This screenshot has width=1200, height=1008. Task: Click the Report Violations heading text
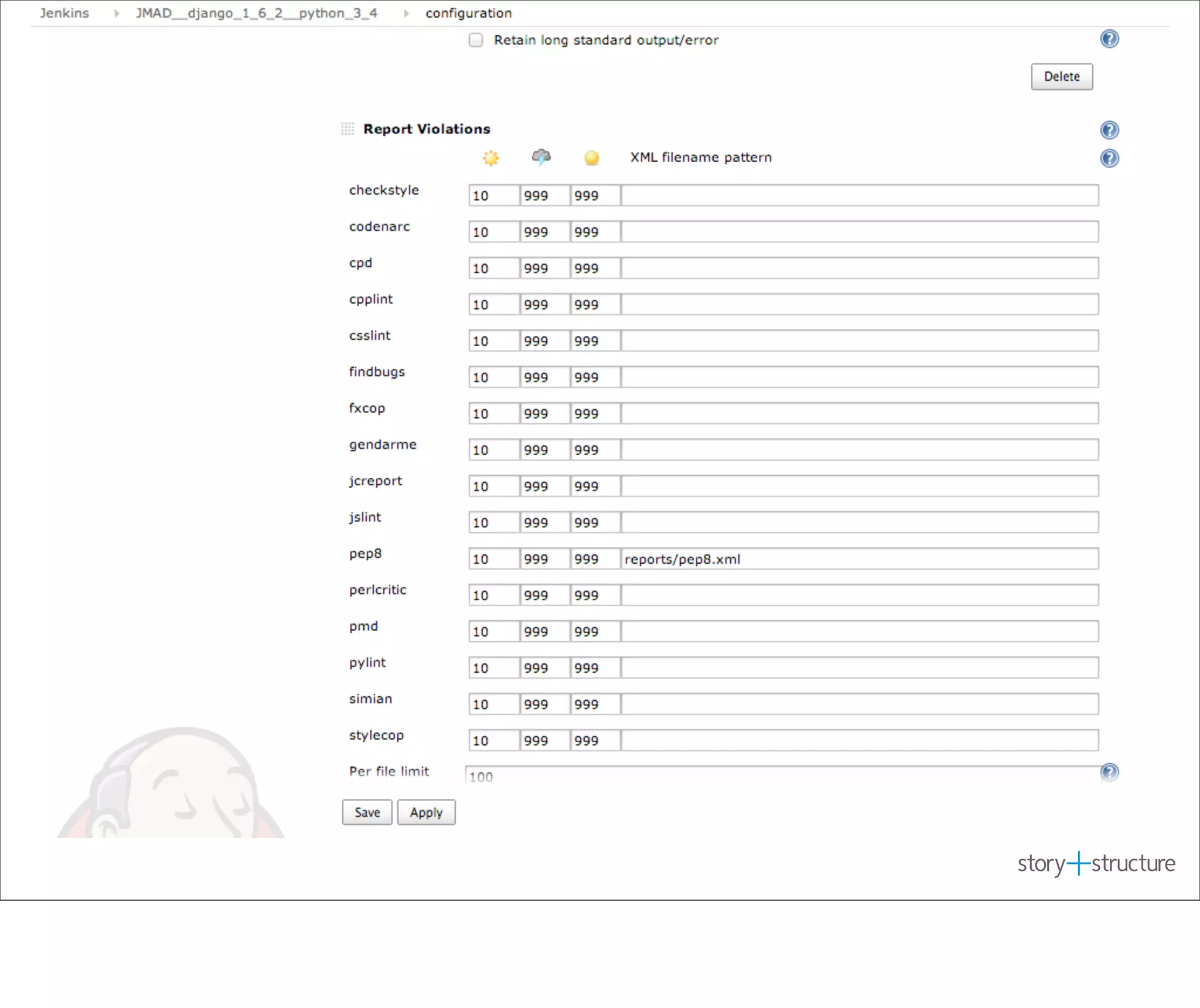(x=427, y=129)
